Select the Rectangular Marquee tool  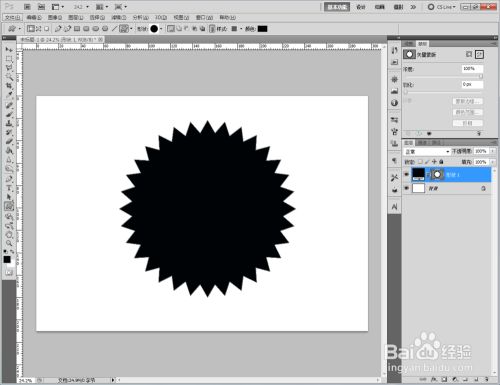[9, 59]
